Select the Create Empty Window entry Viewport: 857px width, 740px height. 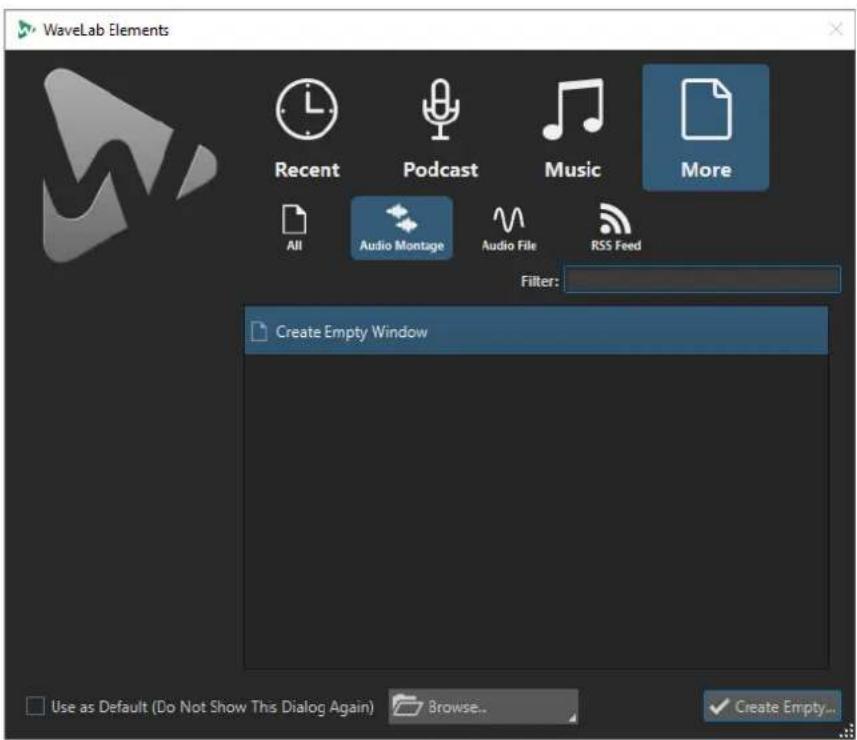tap(536, 331)
